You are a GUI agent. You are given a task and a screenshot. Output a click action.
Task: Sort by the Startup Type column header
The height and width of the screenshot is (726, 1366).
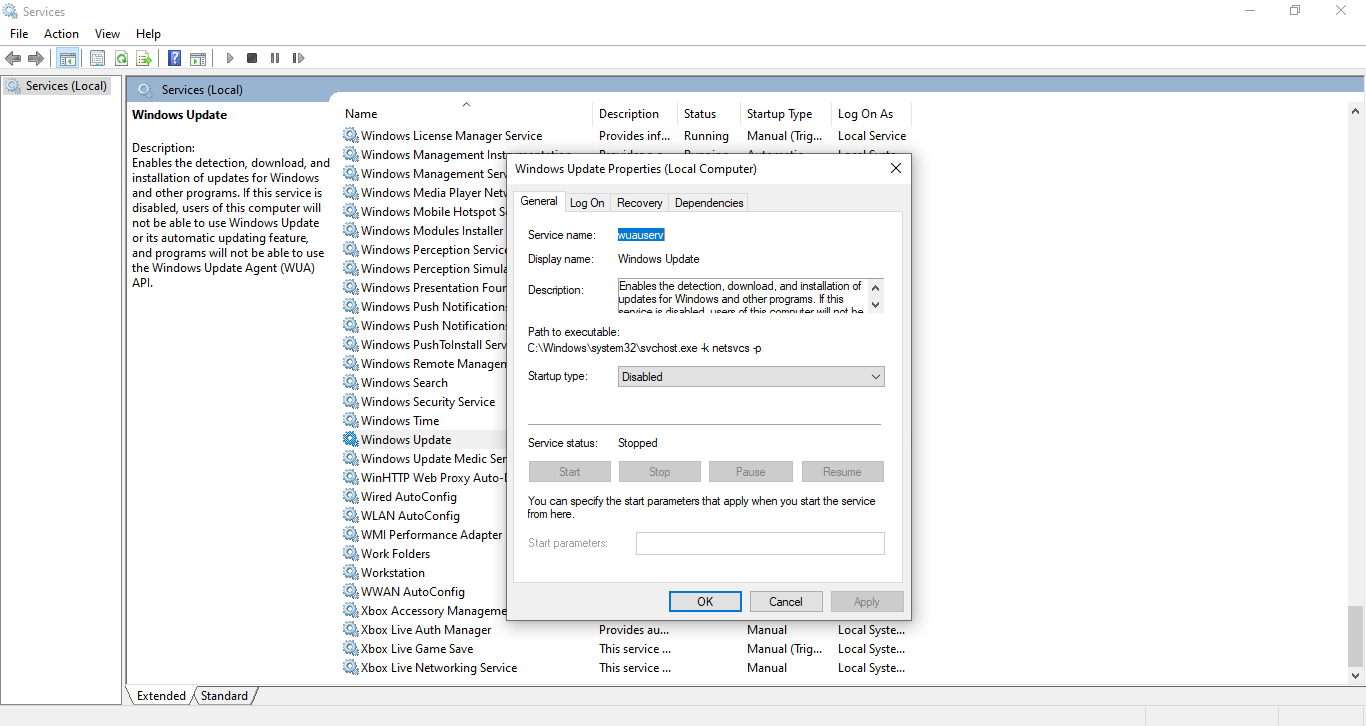tap(787, 113)
